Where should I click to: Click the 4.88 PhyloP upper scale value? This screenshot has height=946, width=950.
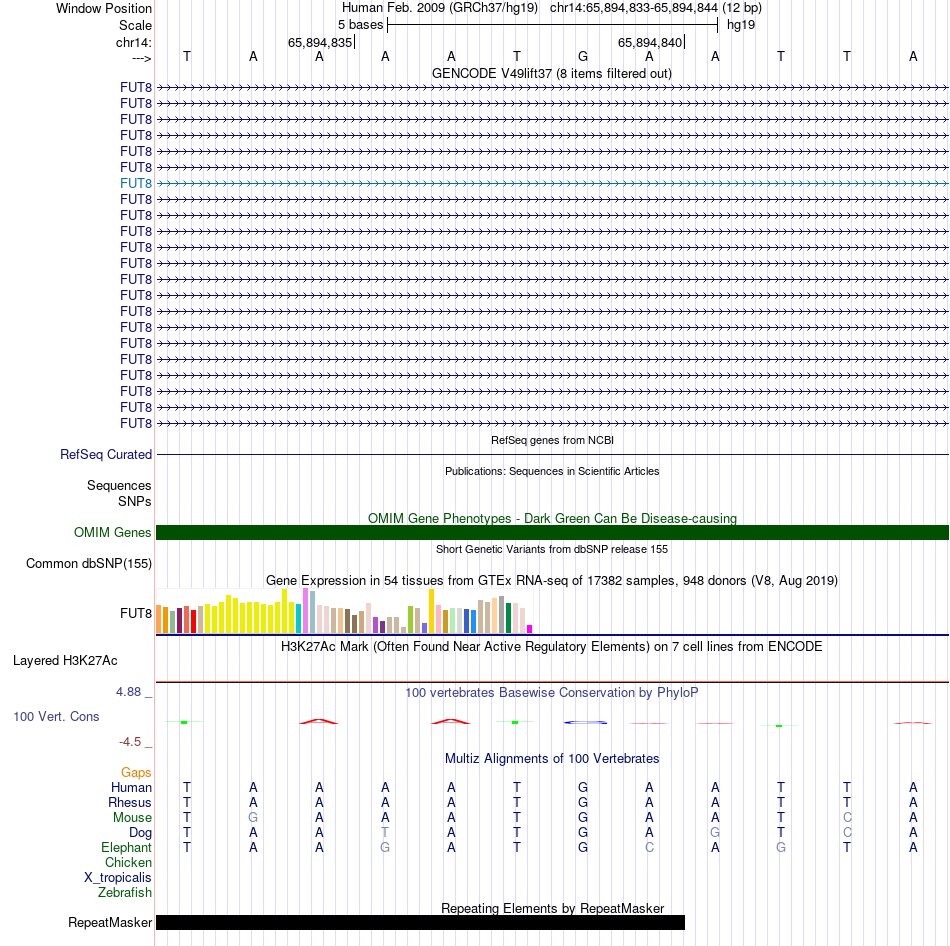pos(129,691)
